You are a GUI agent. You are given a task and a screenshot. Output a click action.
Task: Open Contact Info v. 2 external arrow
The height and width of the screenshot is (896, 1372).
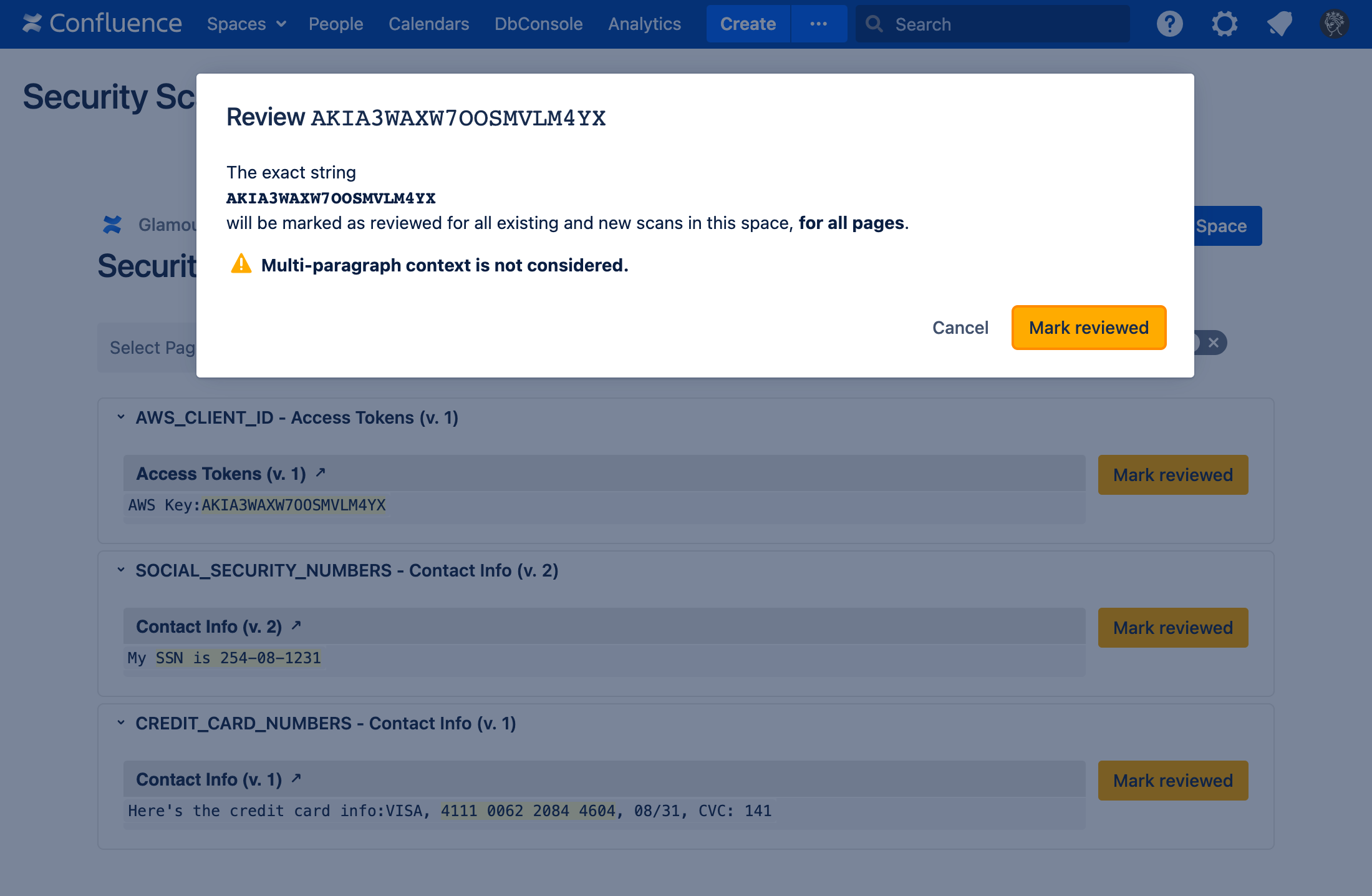[296, 625]
